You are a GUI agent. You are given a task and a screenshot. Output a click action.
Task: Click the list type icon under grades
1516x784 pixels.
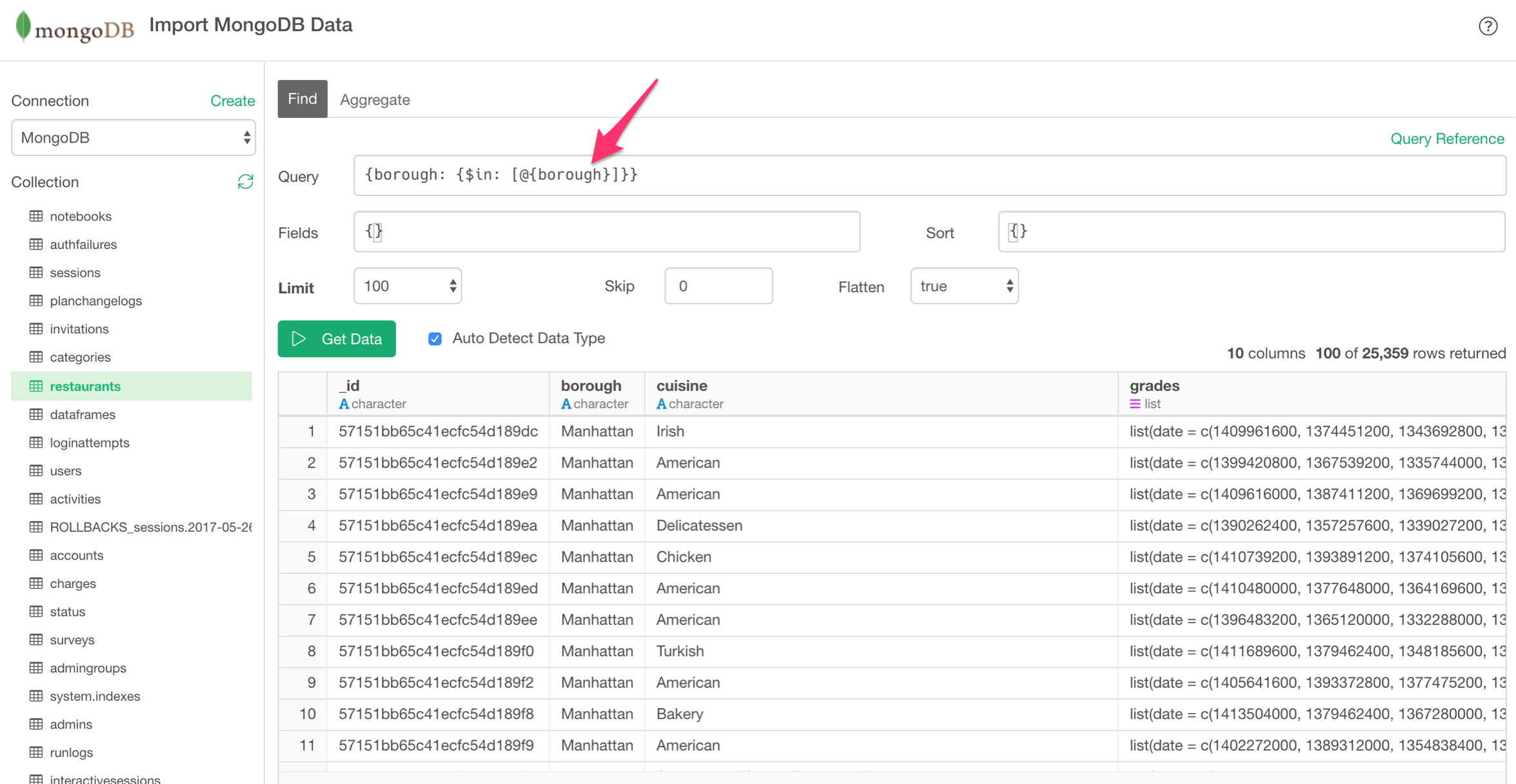click(x=1135, y=404)
